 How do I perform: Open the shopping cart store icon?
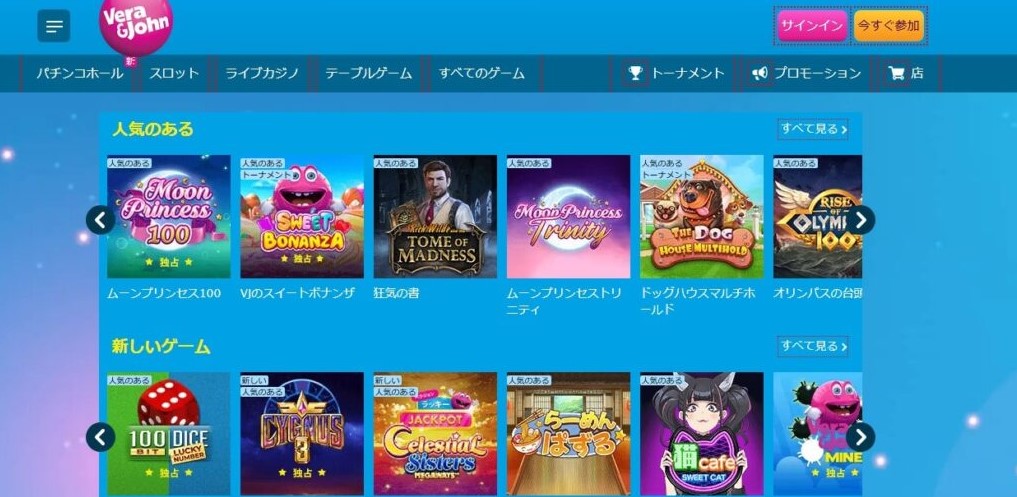[897, 73]
